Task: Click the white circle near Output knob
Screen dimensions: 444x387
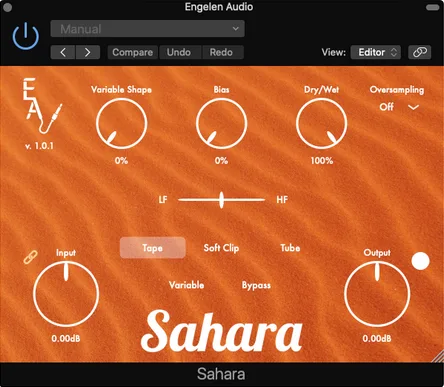Action: [421, 261]
